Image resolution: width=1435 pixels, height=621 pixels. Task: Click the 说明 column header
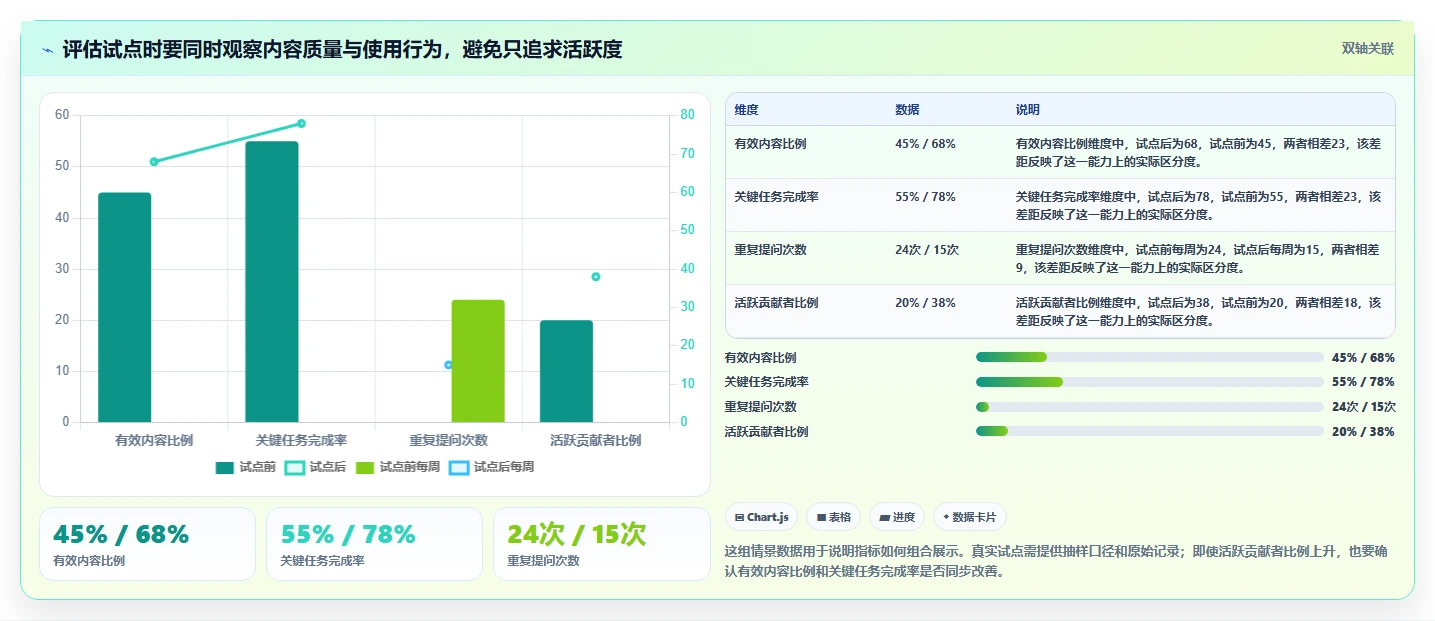1028,110
